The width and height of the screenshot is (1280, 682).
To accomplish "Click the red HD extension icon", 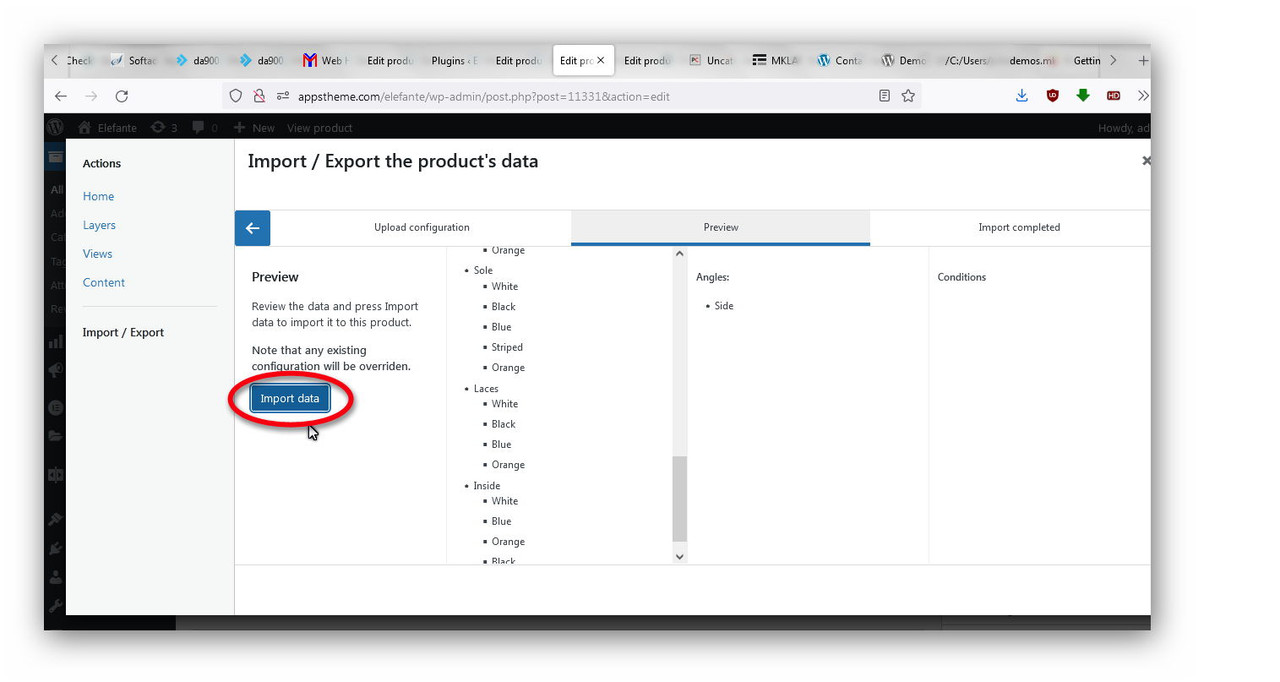I will [1113, 96].
